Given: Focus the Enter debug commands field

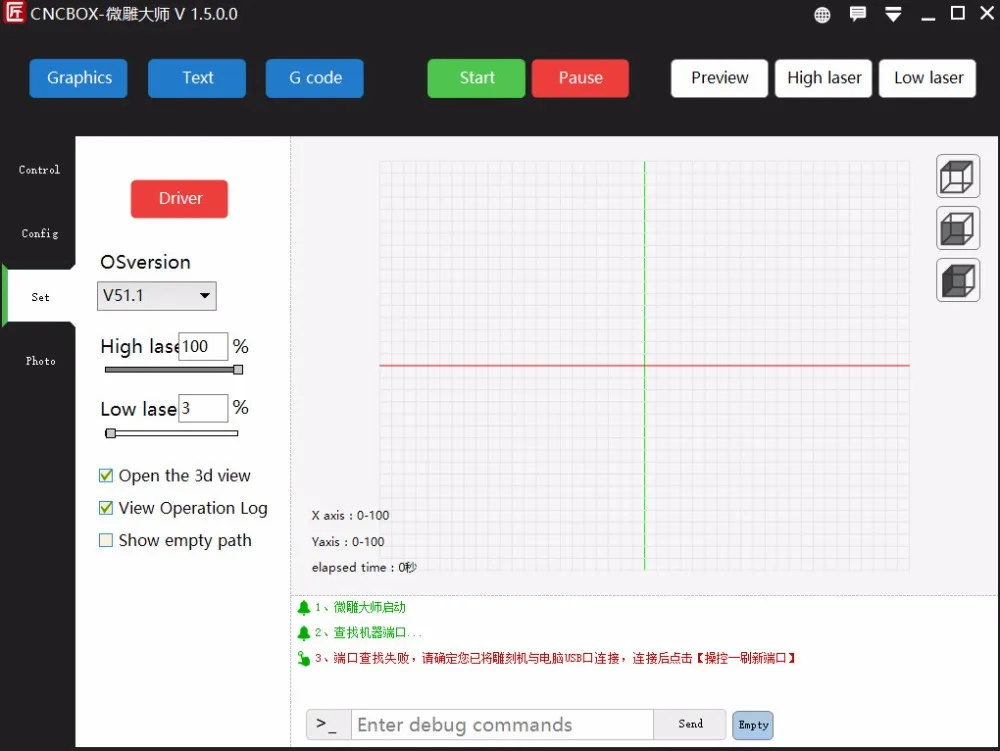Looking at the screenshot, I should (x=502, y=724).
